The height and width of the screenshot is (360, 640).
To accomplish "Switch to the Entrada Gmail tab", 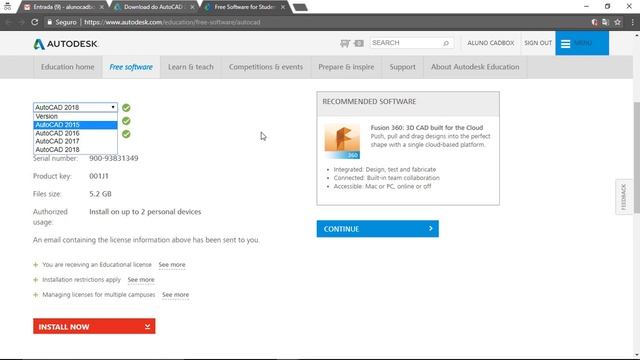I will 63,7.
